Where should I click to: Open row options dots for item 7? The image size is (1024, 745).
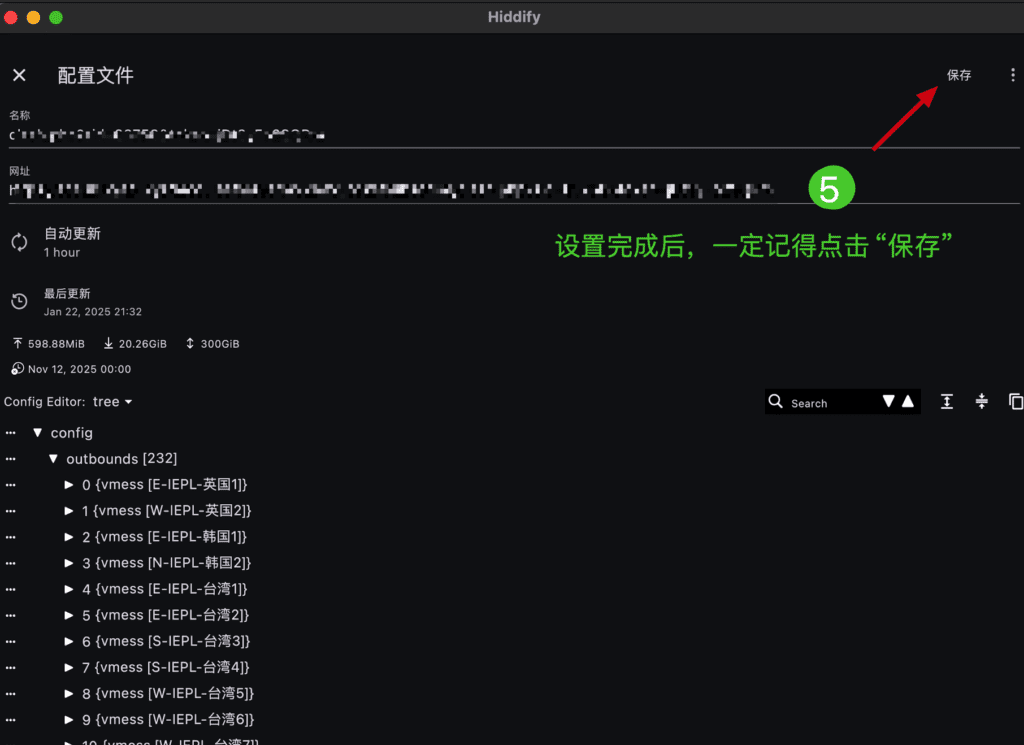click(10, 668)
